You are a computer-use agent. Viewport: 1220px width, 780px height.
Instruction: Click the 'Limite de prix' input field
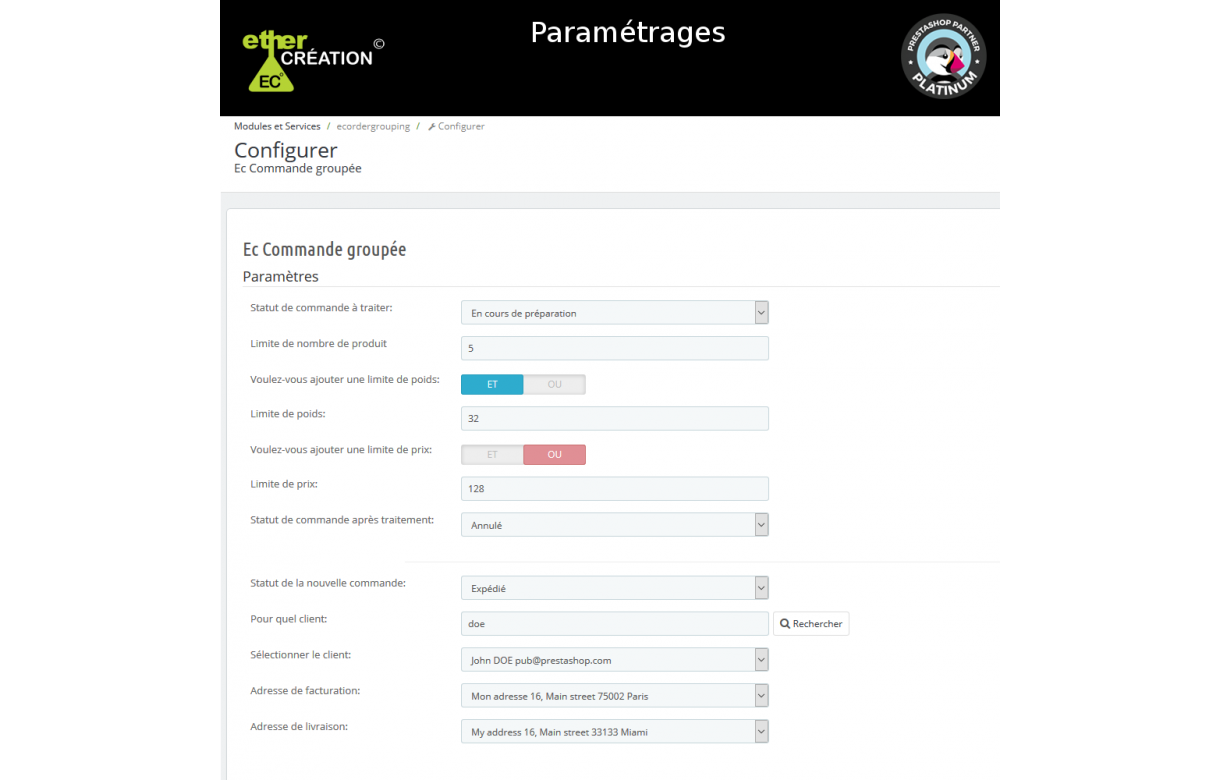pyautogui.click(x=614, y=488)
